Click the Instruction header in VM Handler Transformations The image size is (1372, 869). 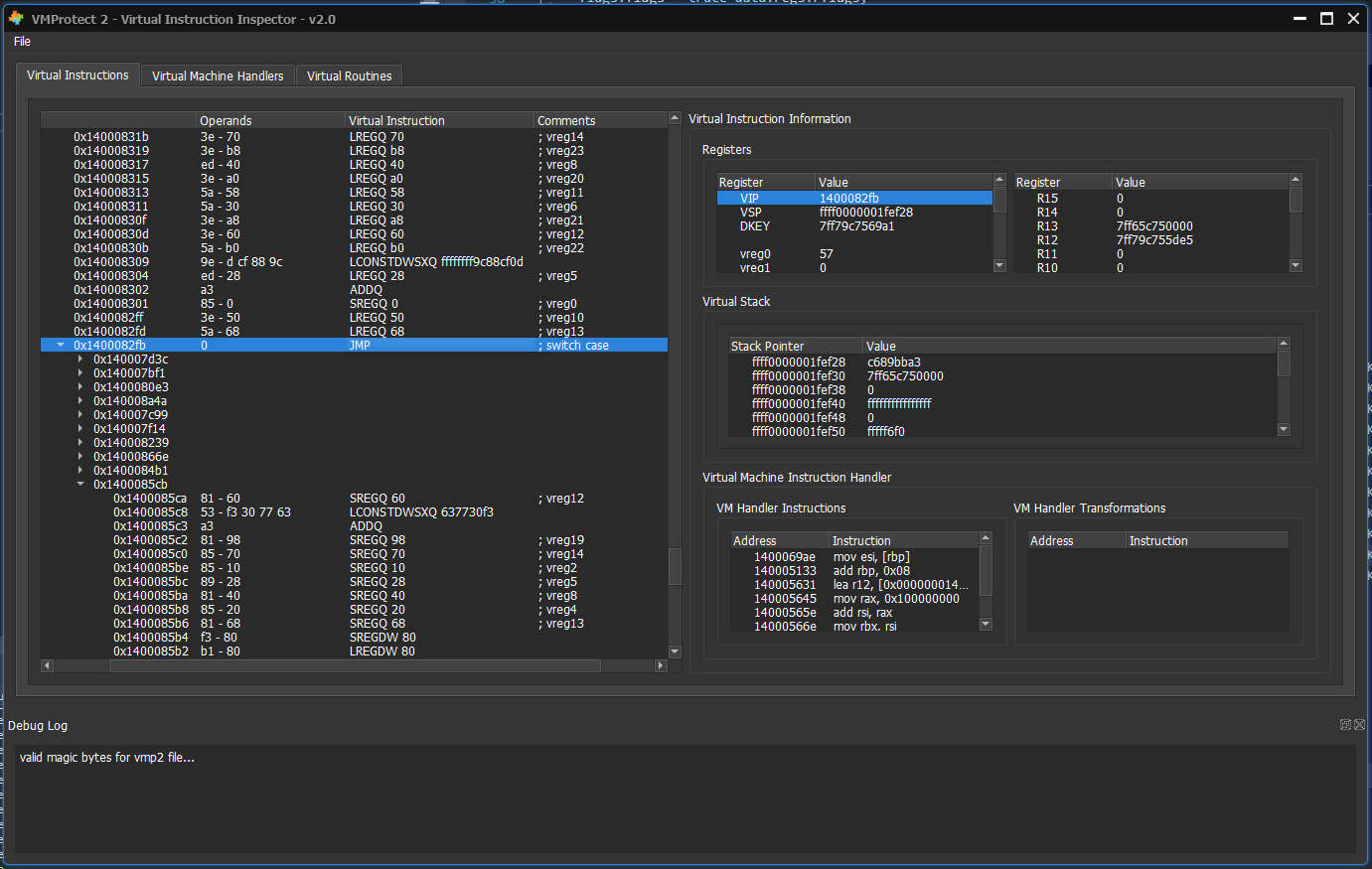1207,540
